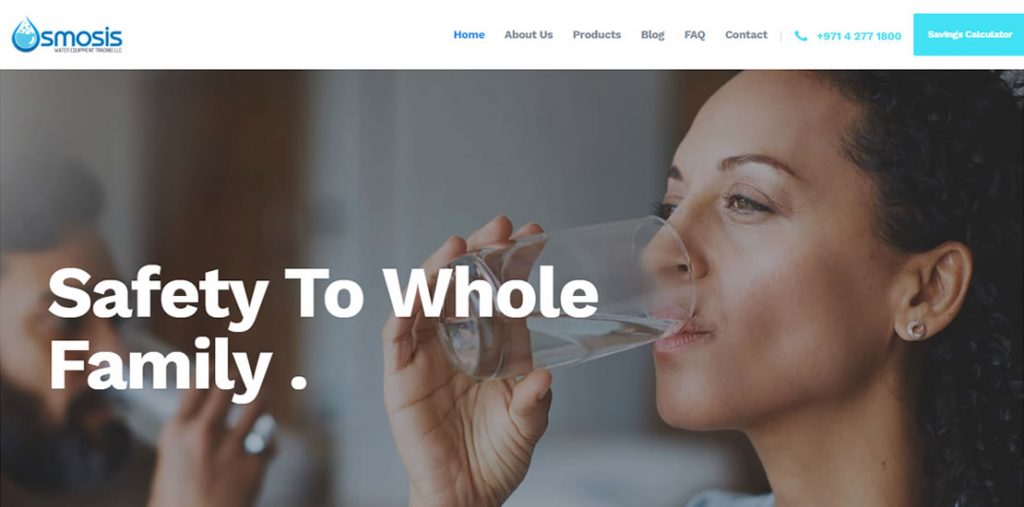
Task: Click the woman's stud earring
Action: [x=916, y=329]
